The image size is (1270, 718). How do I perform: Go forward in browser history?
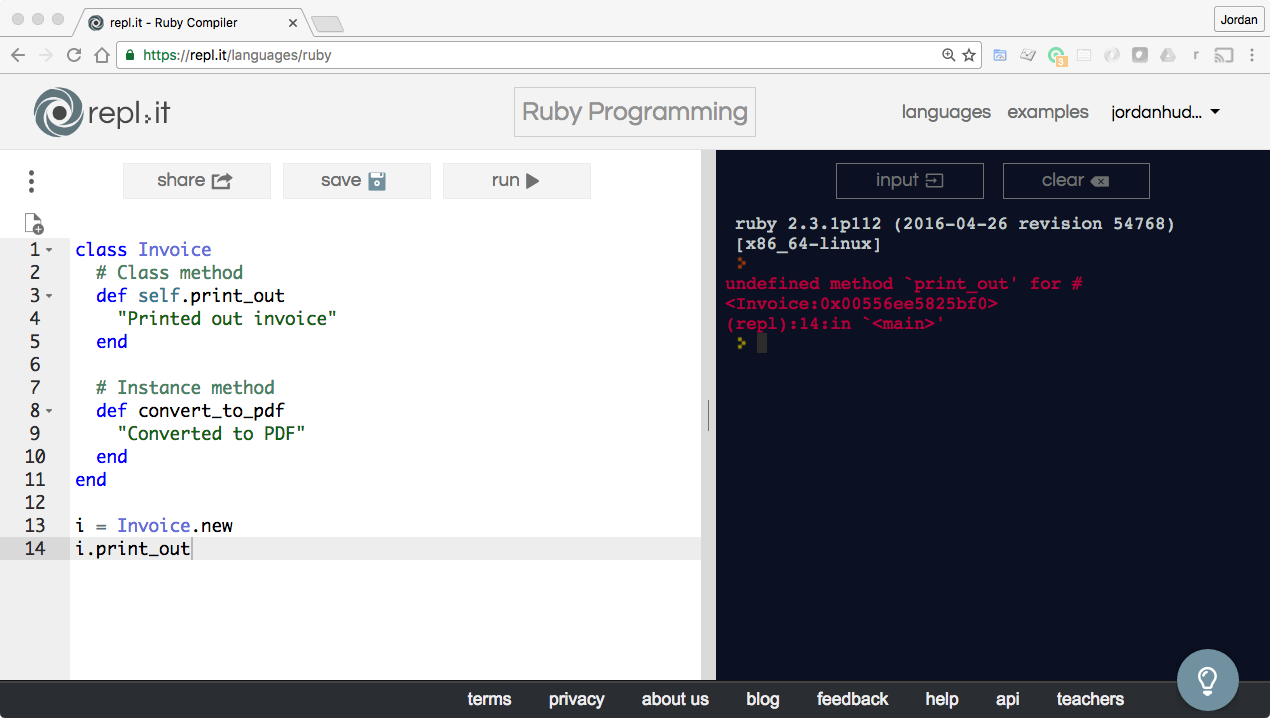(x=46, y=55)
